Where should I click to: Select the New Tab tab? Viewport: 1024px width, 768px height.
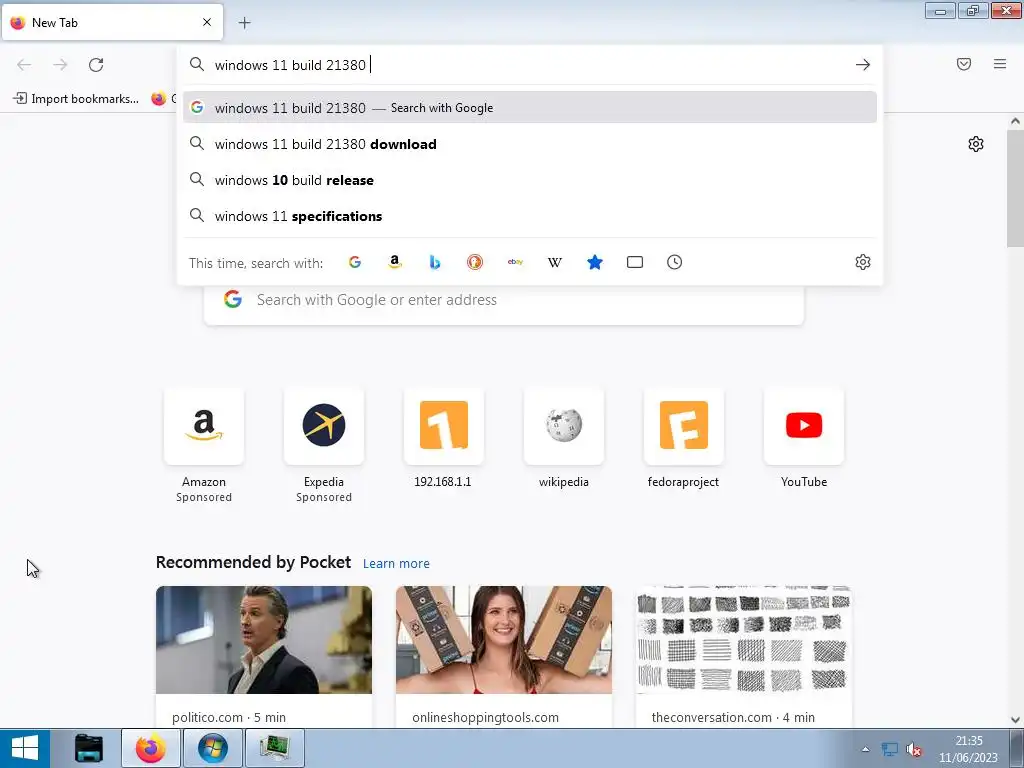(112, 22)
